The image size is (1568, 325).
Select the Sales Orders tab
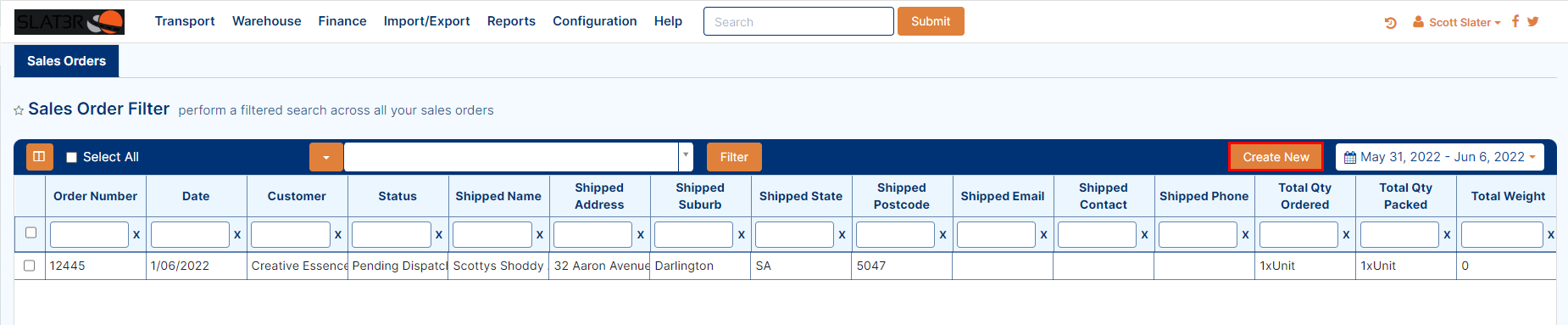point(66,61)
